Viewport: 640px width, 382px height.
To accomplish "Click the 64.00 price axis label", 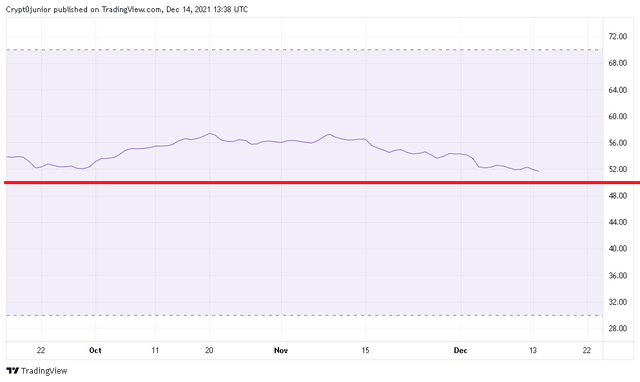I will [618, 90].
